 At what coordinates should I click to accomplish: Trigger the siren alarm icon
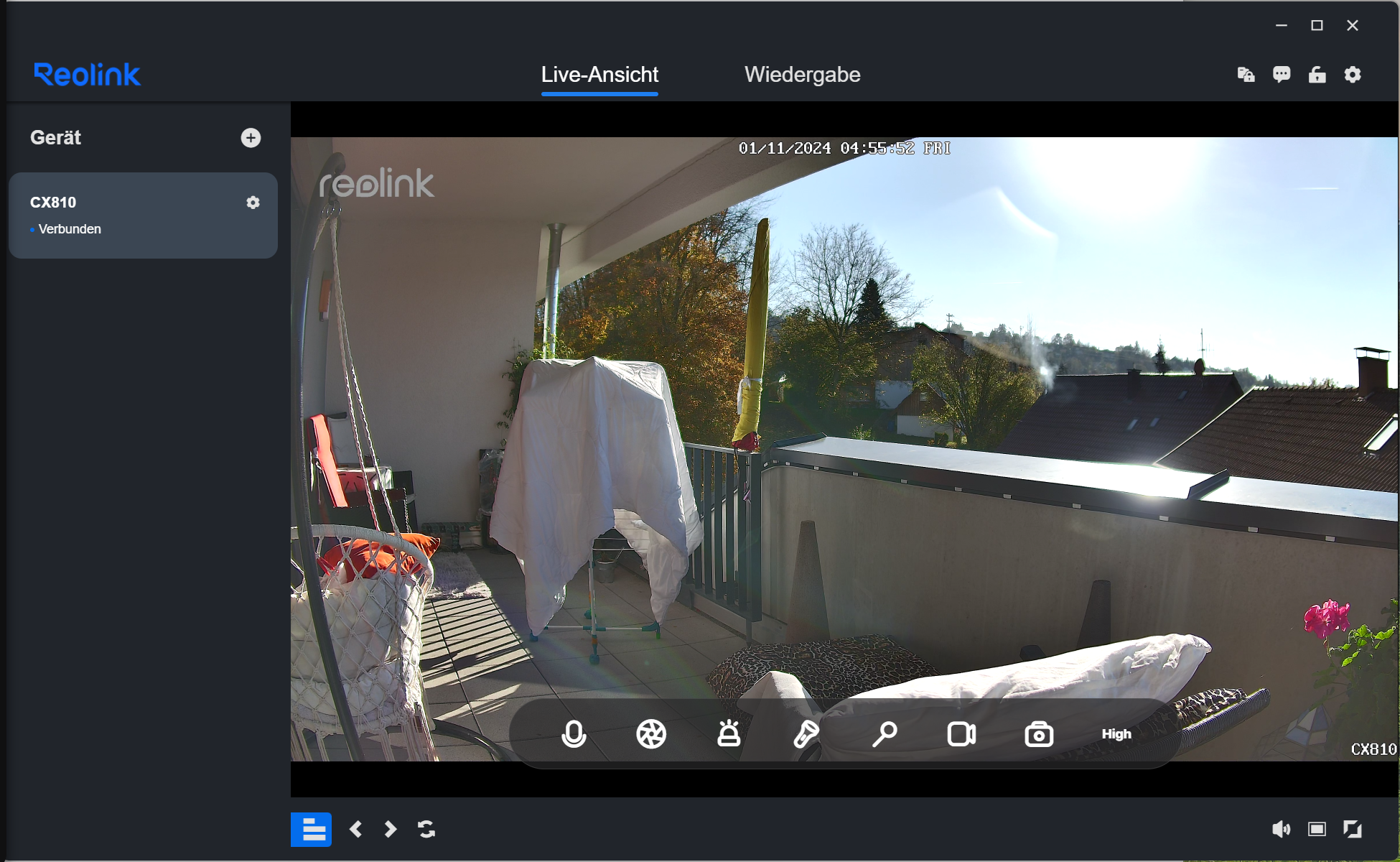pyautogui.click(x=729, y=734)
